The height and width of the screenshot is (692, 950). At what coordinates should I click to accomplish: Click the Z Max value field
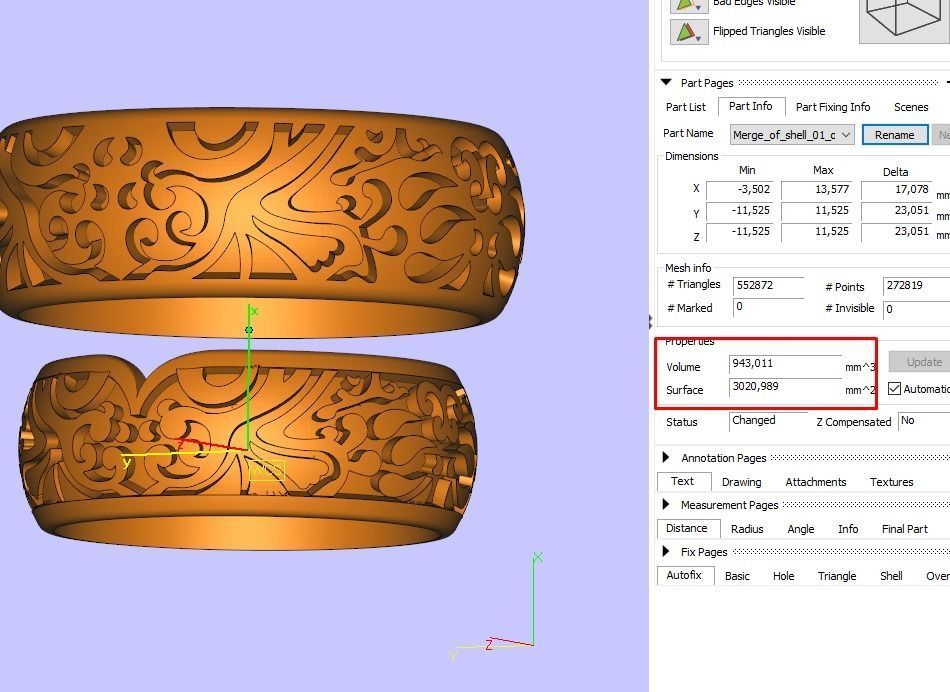point(816,232)
